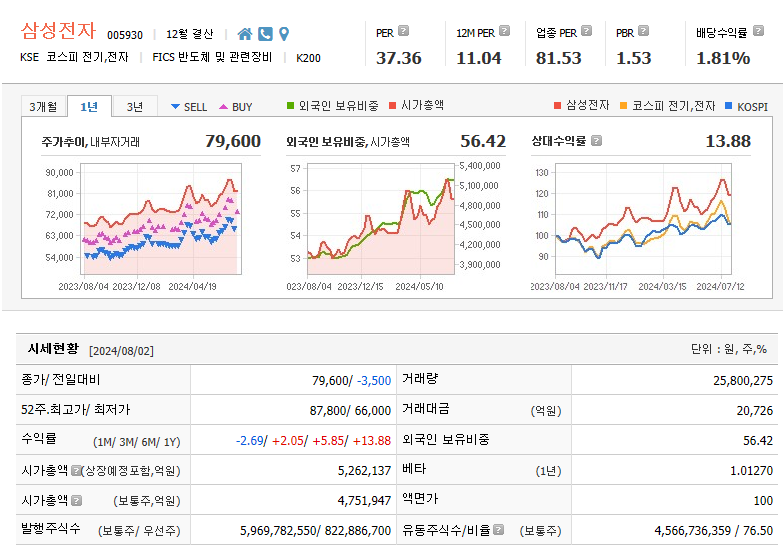The height and width of the screenshot is (552, 783).
Task: Click the issued shares value 5,969,782,550/ 822,886,700
Action: [316, 531]
